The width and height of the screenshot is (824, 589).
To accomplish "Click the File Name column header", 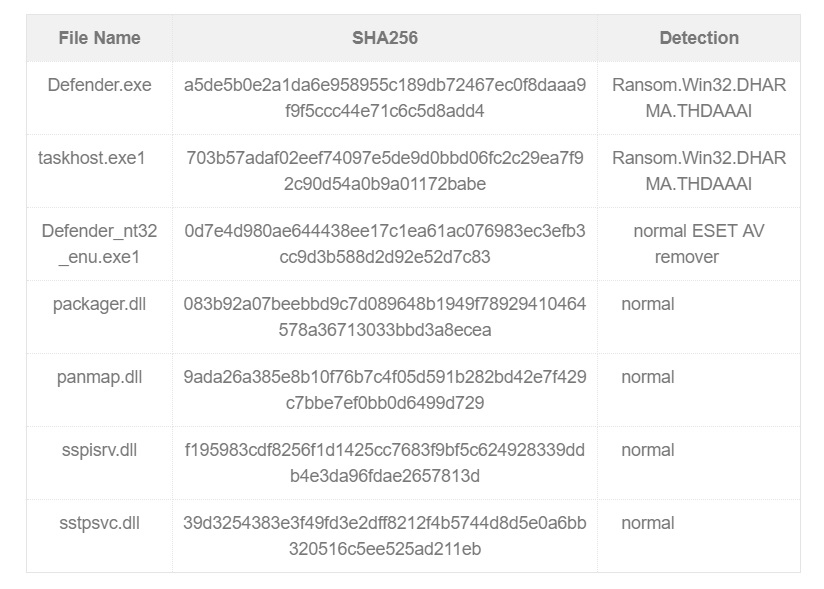I will click(x=99, y=38).
